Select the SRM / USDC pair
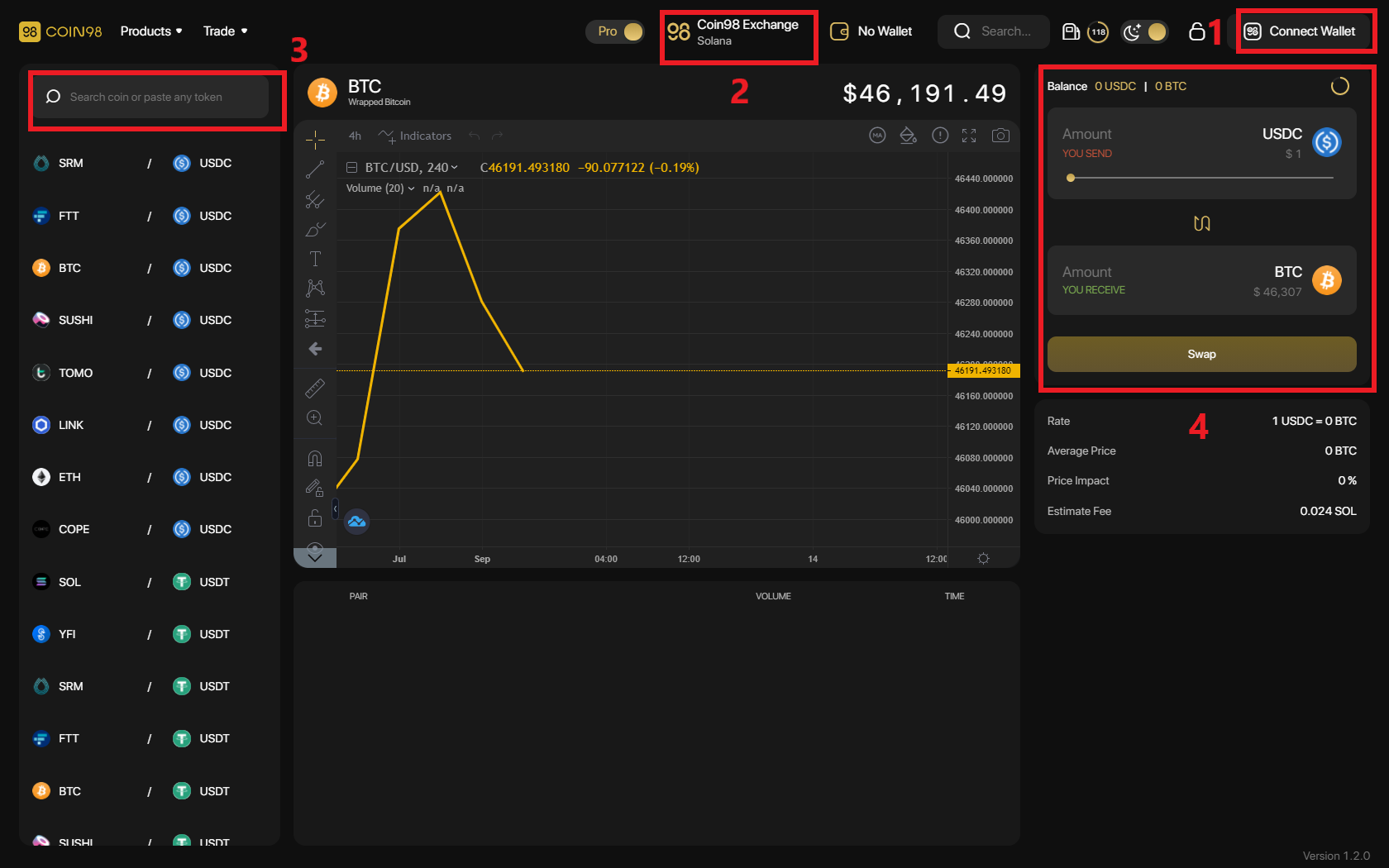 point(149,163)
